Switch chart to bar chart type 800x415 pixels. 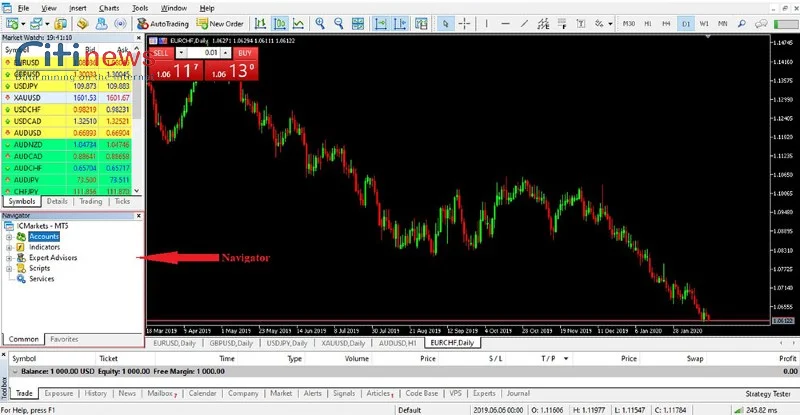click(x=260, y=23)
